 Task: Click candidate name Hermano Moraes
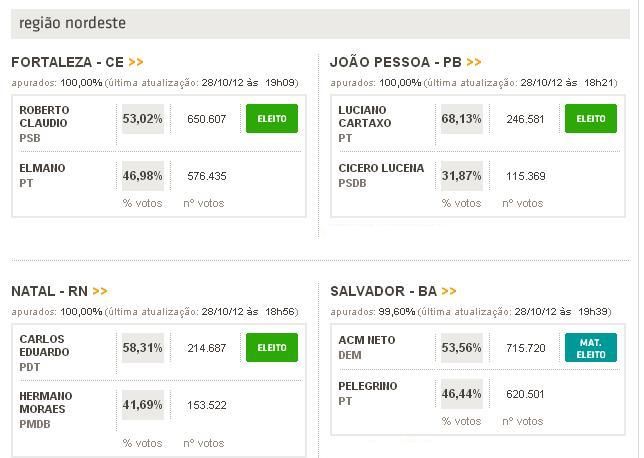tap(46, 403)
